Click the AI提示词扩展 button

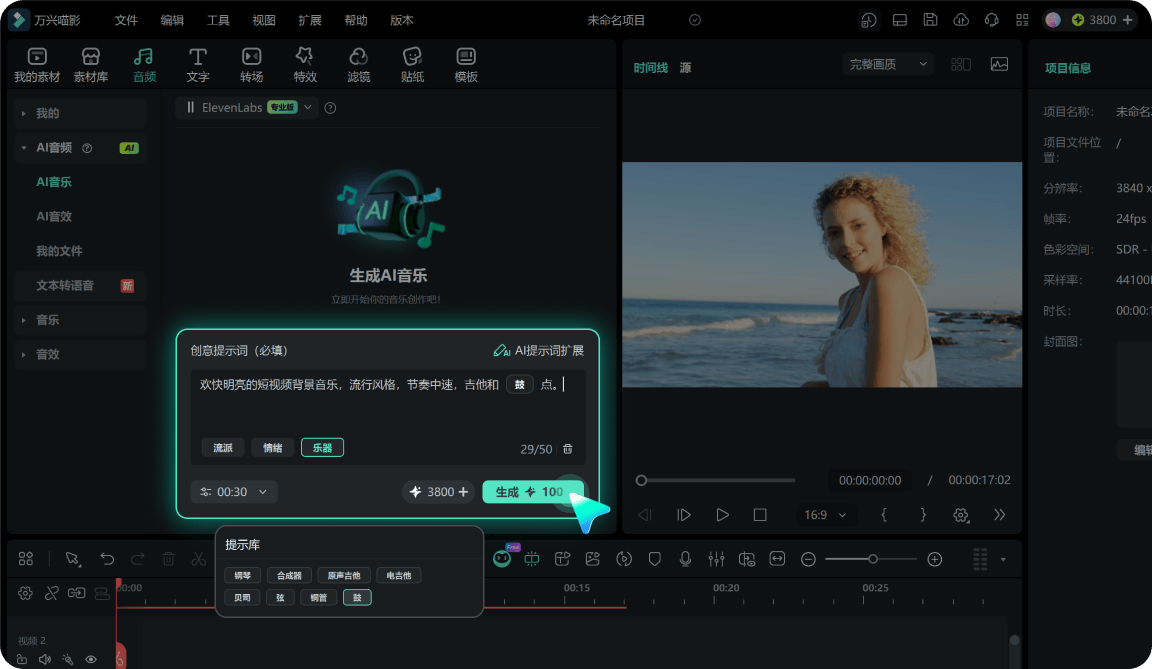pos(539,350)
